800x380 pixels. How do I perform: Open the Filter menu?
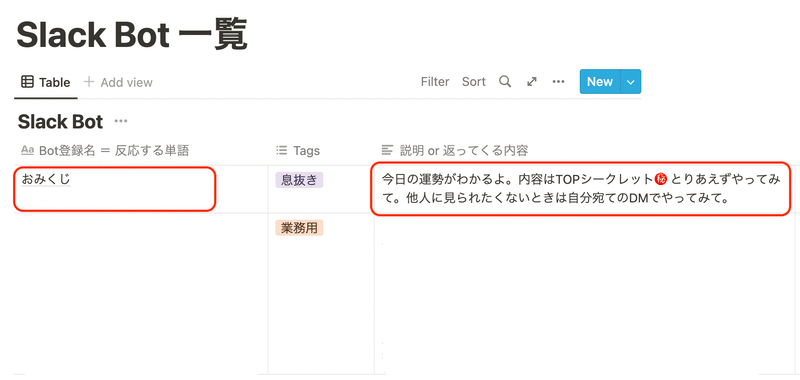click(435, 82)
